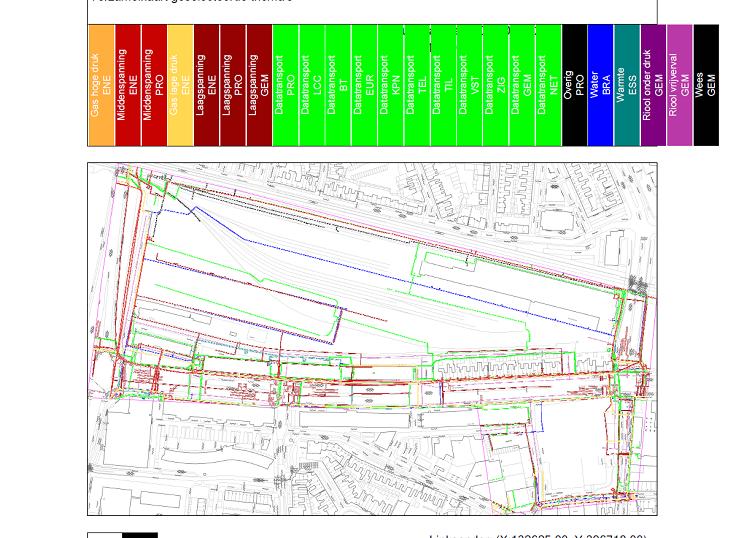744x538 pixels.
Task: Select the green Datatransport NET legend swatch
Action: pyautogui.click(x=549, y=85)
